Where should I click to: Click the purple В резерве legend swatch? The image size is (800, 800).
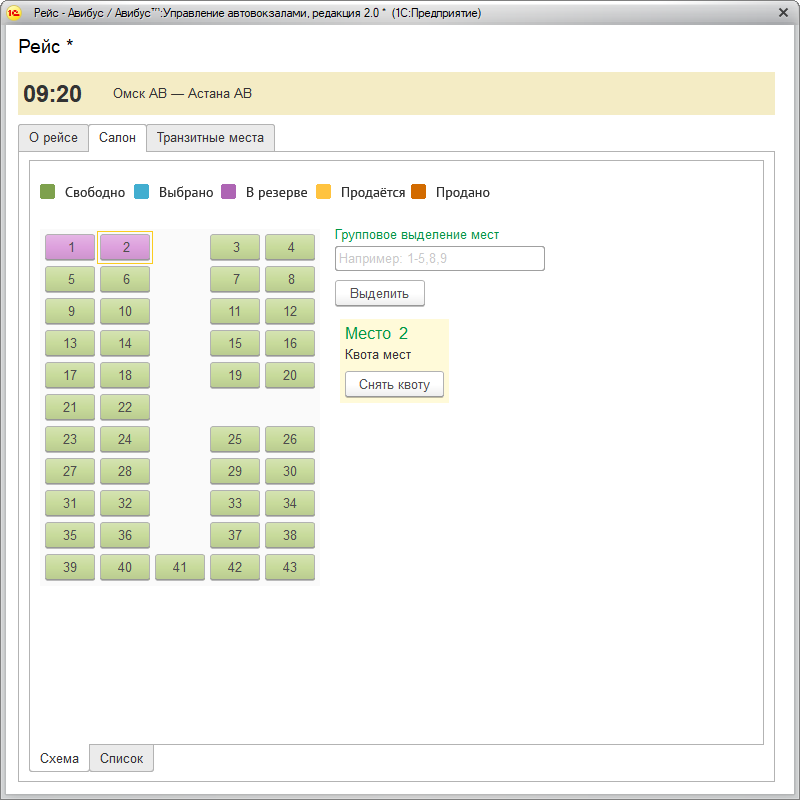click(228, 192)
